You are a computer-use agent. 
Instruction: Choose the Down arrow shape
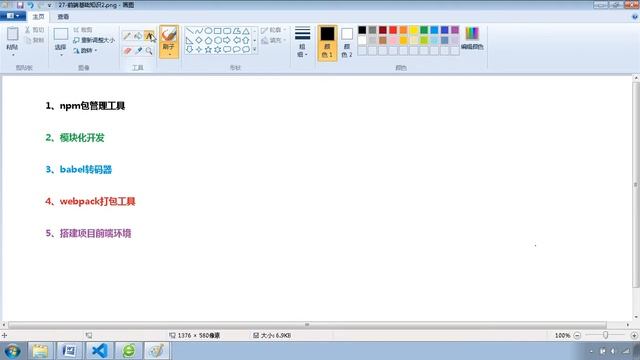click(189, 50)
